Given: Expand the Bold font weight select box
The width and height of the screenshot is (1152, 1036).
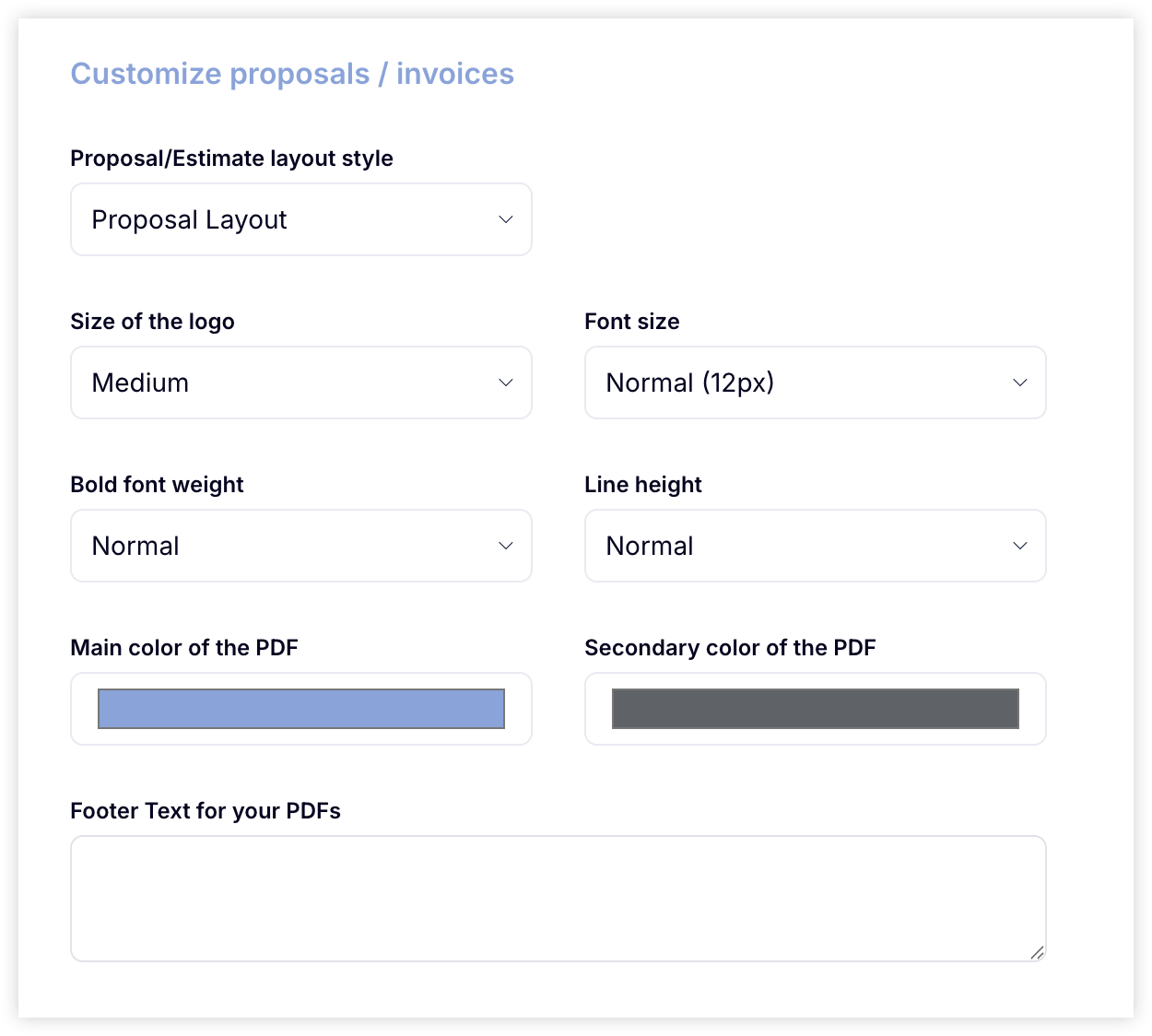Looking at the screenshot, I should pyautogui.click(x=301, y=546).
